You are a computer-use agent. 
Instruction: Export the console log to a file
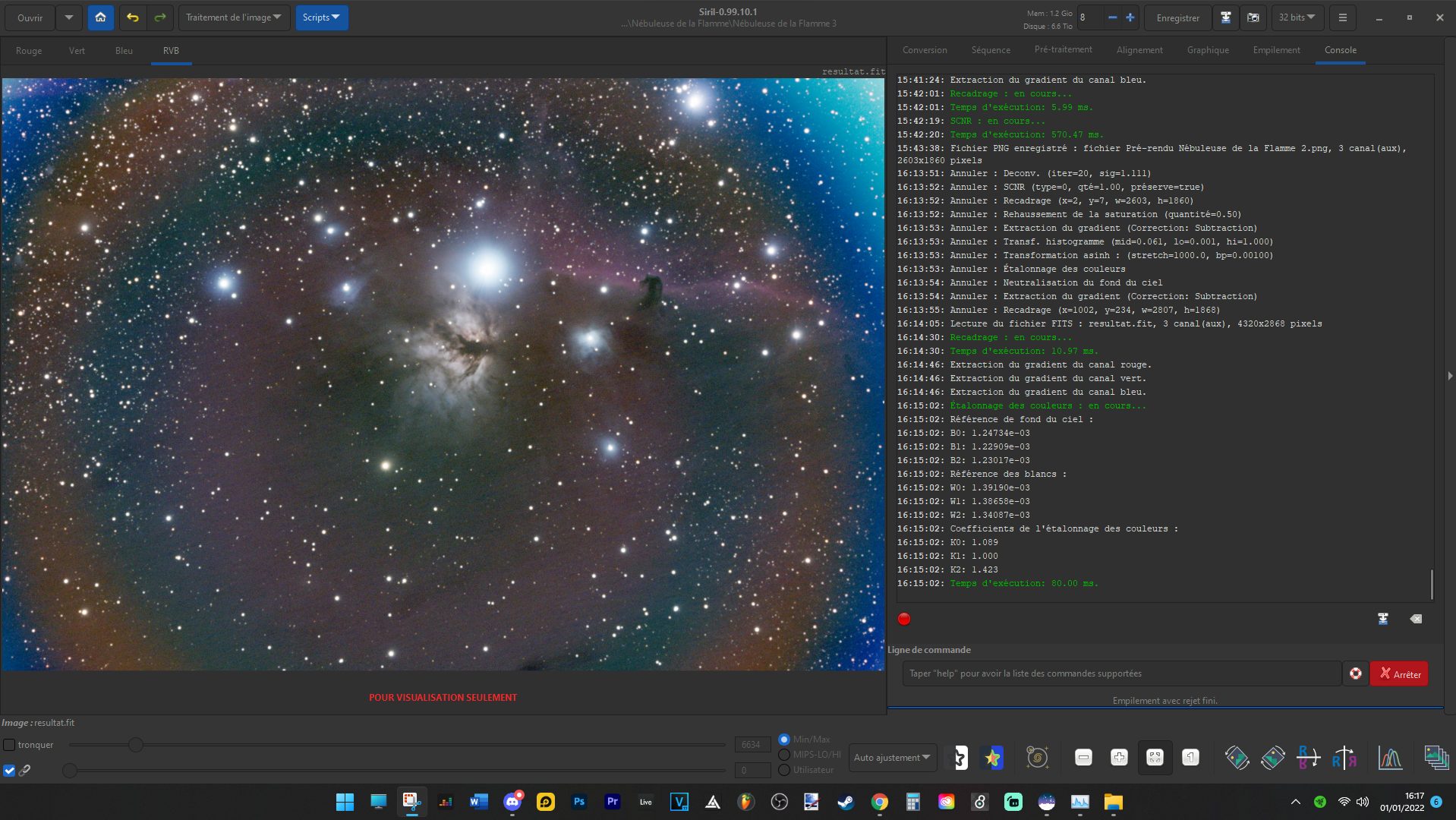(x=1383, y=619)
